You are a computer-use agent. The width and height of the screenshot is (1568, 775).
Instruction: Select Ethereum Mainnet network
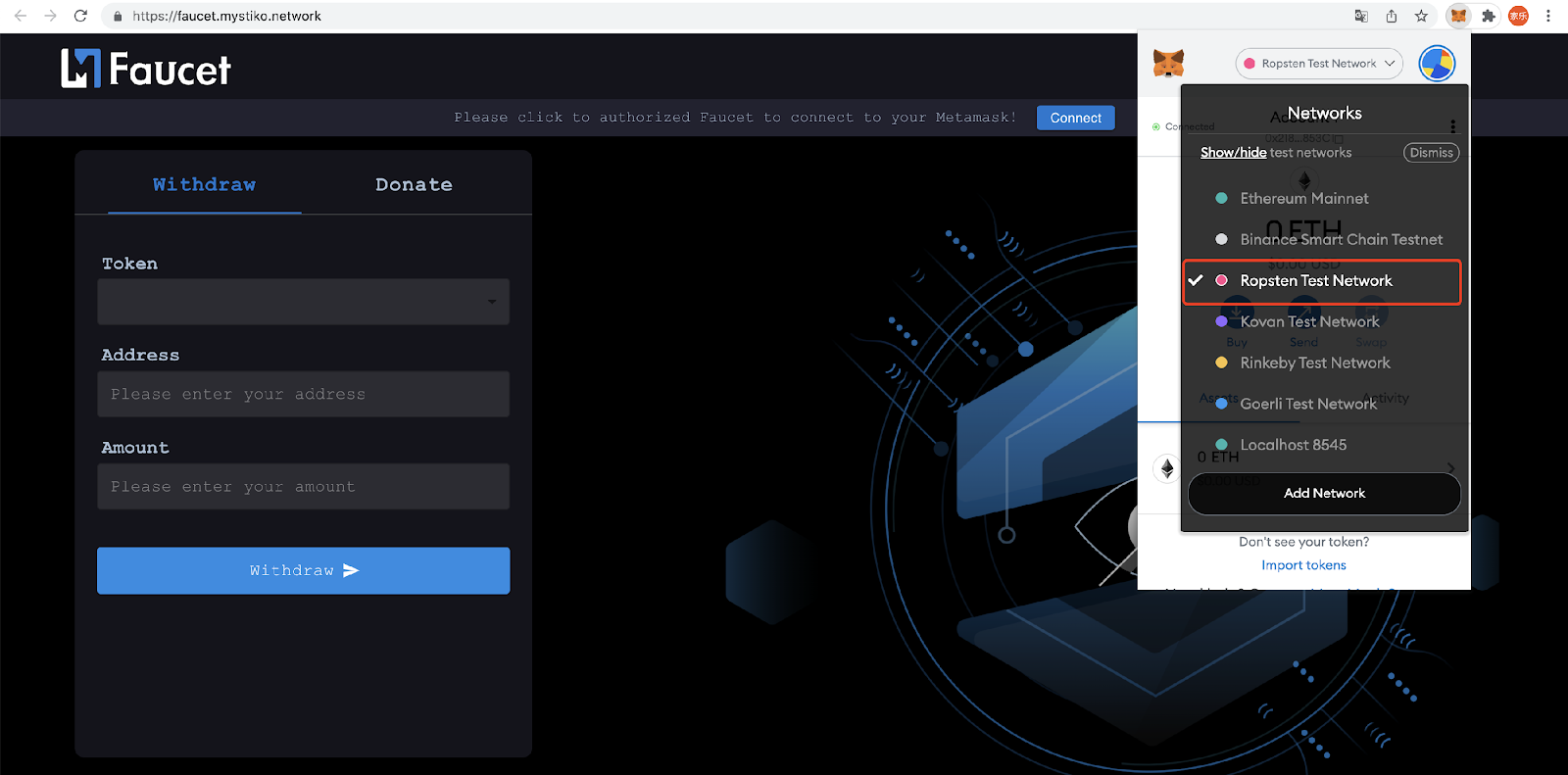(1324, 198)
